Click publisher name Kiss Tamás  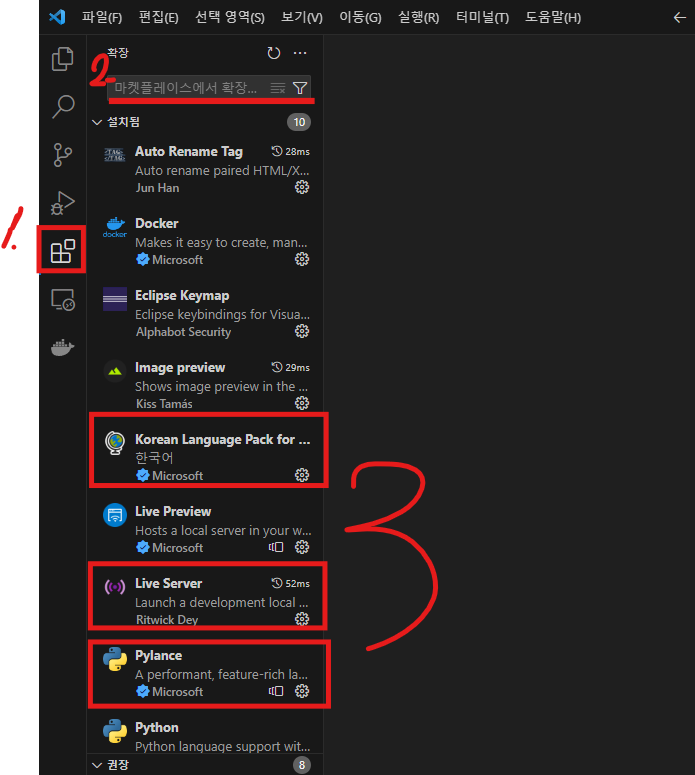164,404
